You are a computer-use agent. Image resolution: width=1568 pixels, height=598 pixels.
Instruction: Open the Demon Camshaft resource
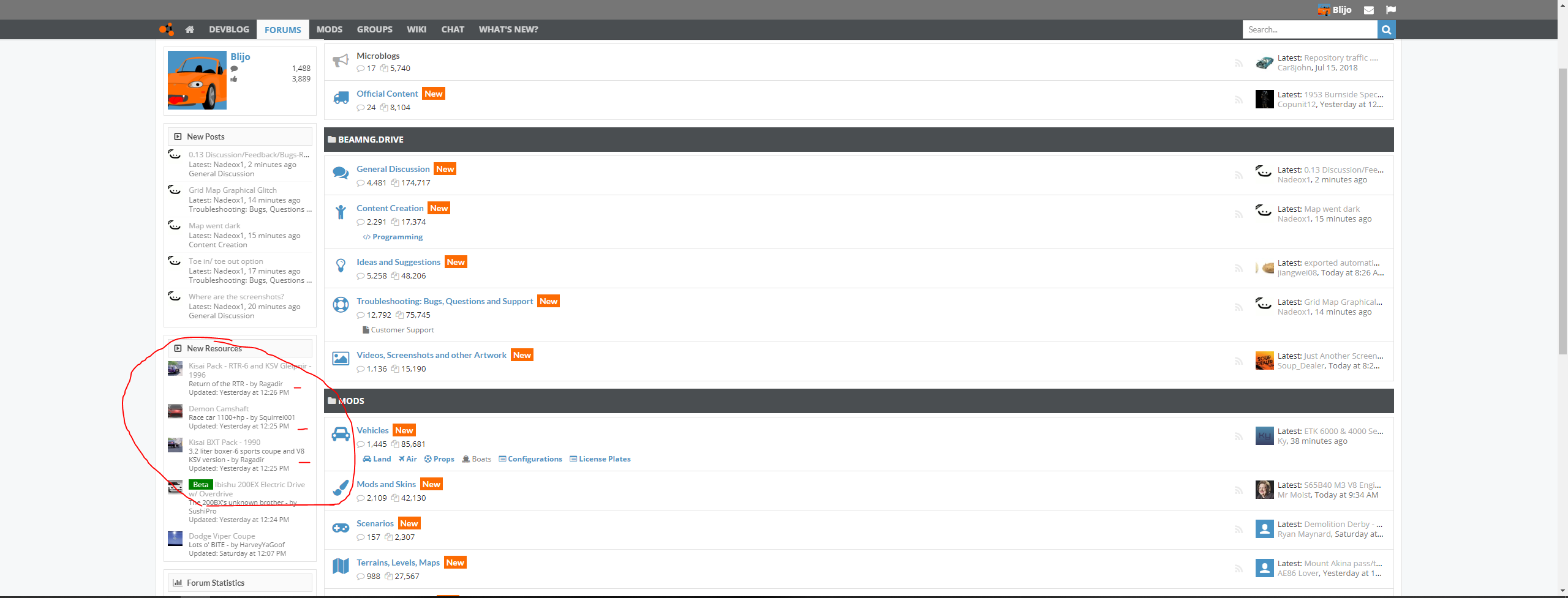[219, 409]
